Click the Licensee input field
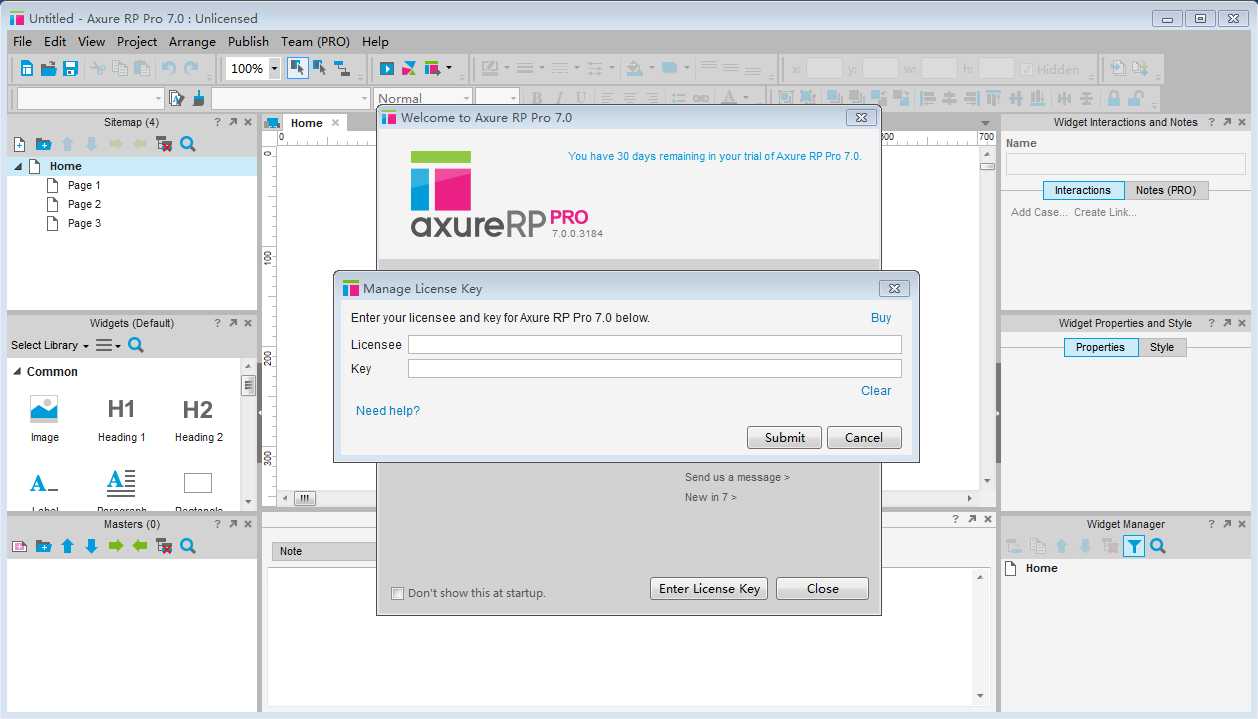Viewport: 1258px width, 719px height. 655,344
